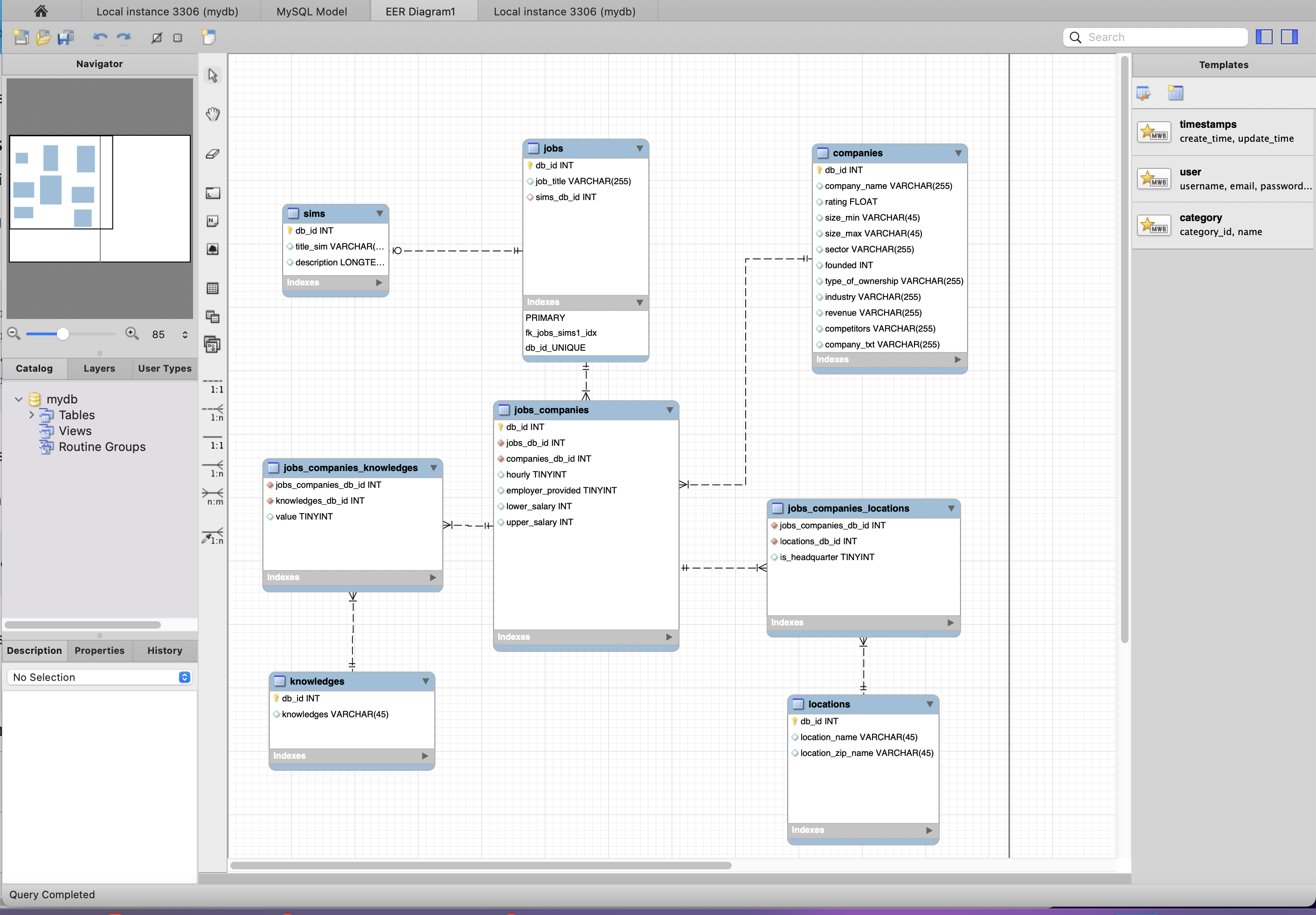Viewport: 1316px width, 915px height.
Task: Expand the Tables item under mydb
Action: click(x=32, y=415)
